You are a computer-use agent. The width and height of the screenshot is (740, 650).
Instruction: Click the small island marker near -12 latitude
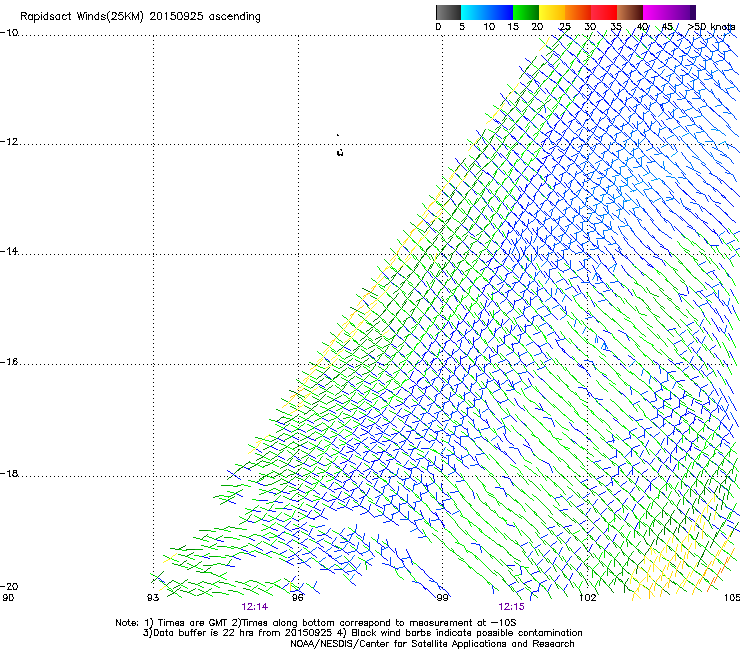[340, 152]
